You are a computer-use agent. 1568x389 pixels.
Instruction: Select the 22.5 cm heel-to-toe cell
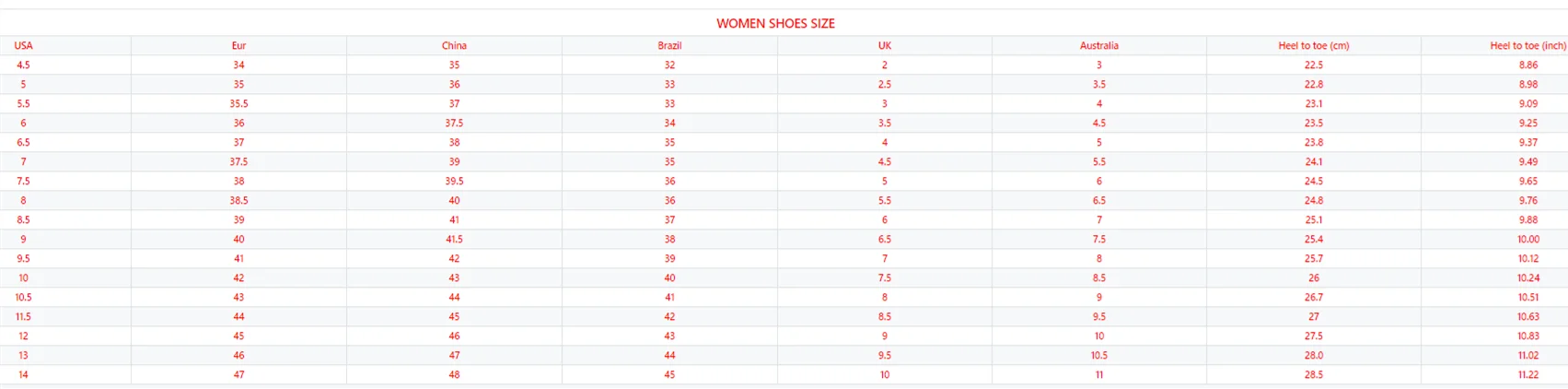pyautogui.click(x=1313, y=65)
